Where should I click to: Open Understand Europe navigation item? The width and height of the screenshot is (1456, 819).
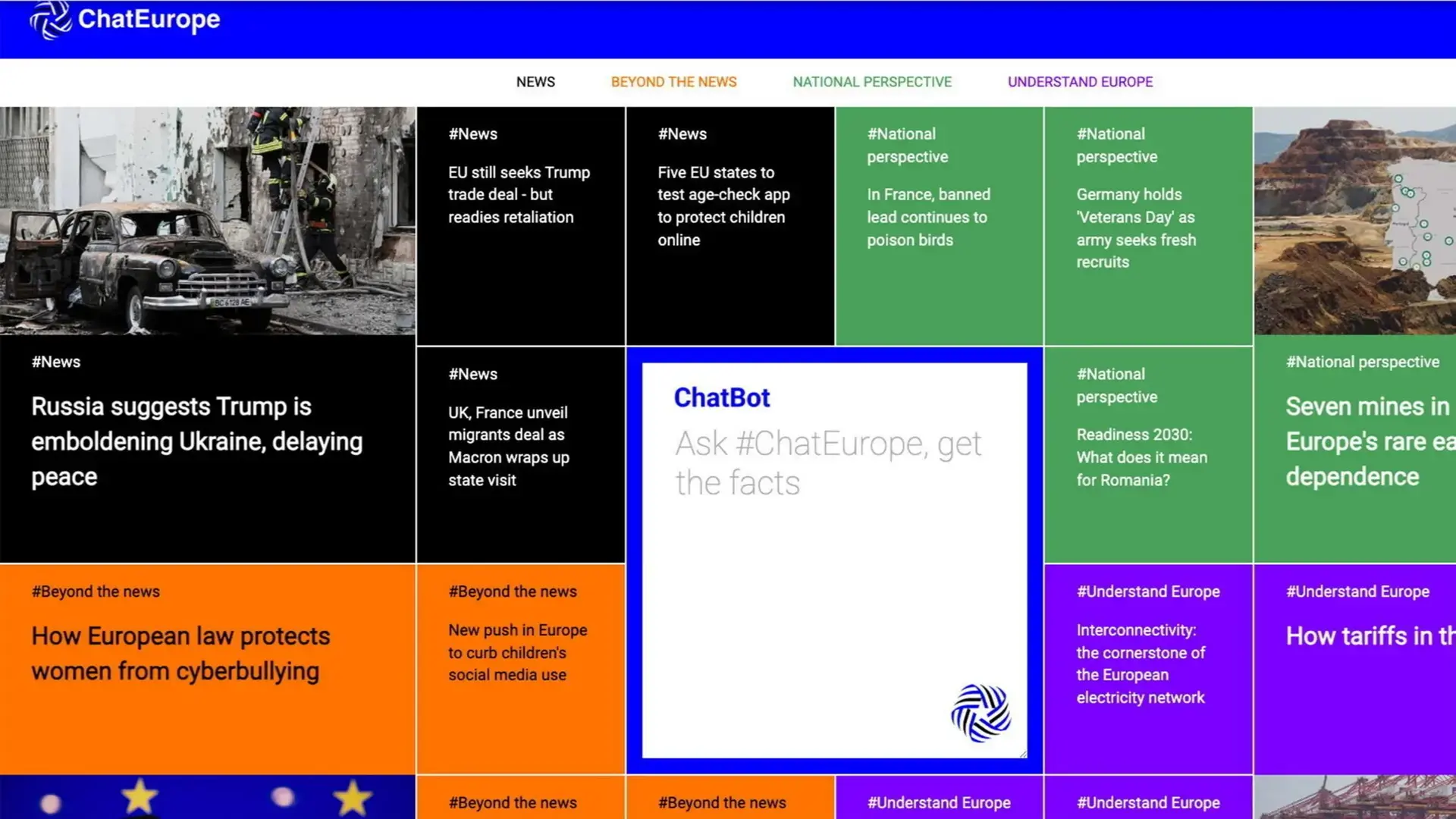tap(1080, 82)
